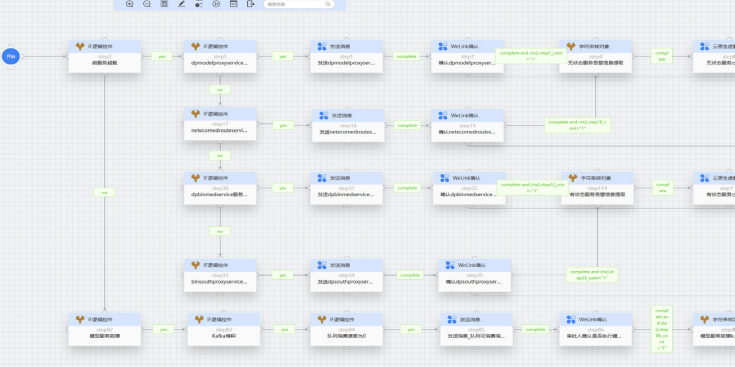Image resolution: width=735 pixels, height=367 pixels.
Task: Select the 'no' label below step30
Action: point(220,231)
